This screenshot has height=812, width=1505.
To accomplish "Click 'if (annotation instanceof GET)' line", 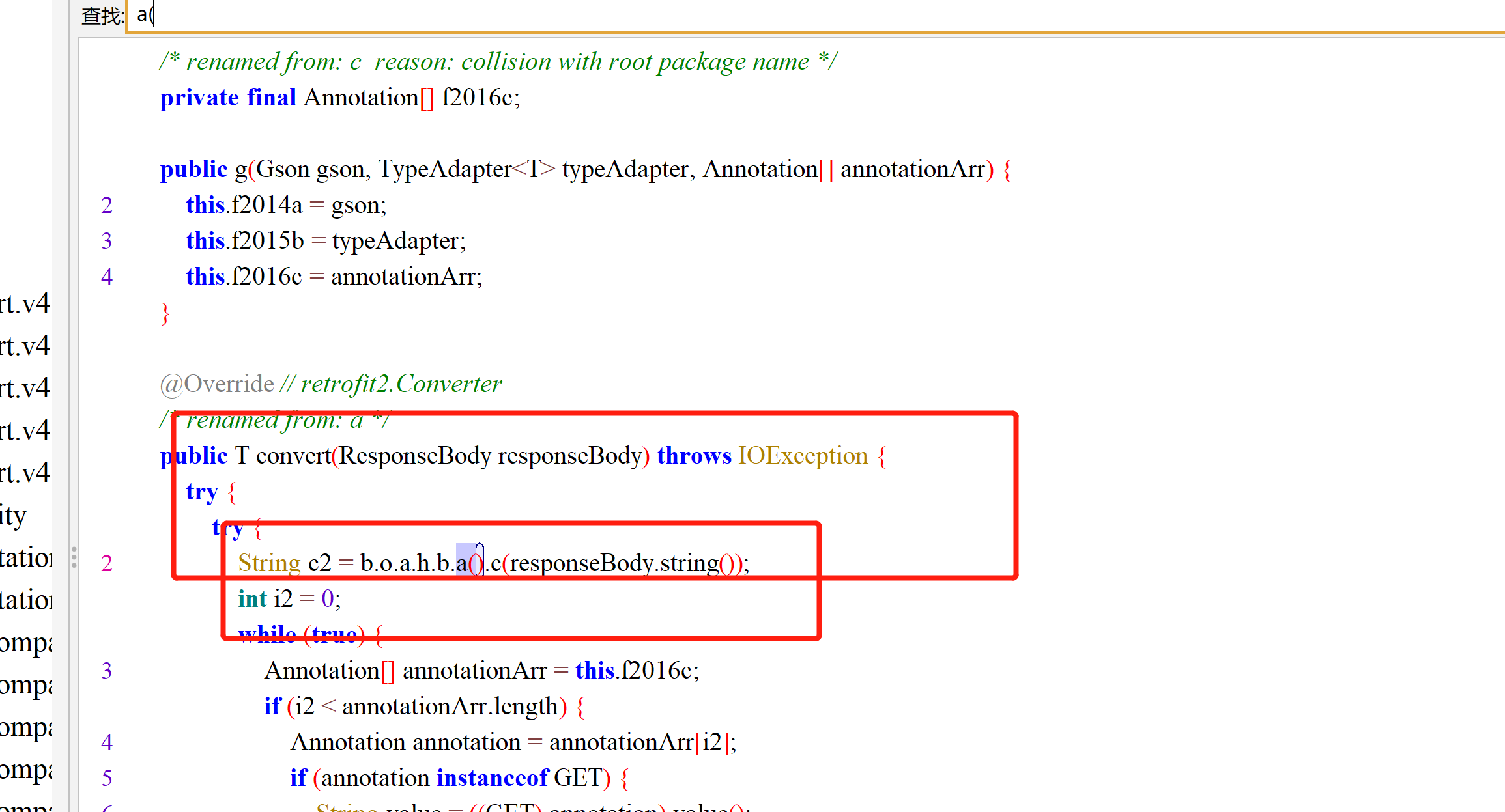I will pyautogui.click(x=460, y=778).
